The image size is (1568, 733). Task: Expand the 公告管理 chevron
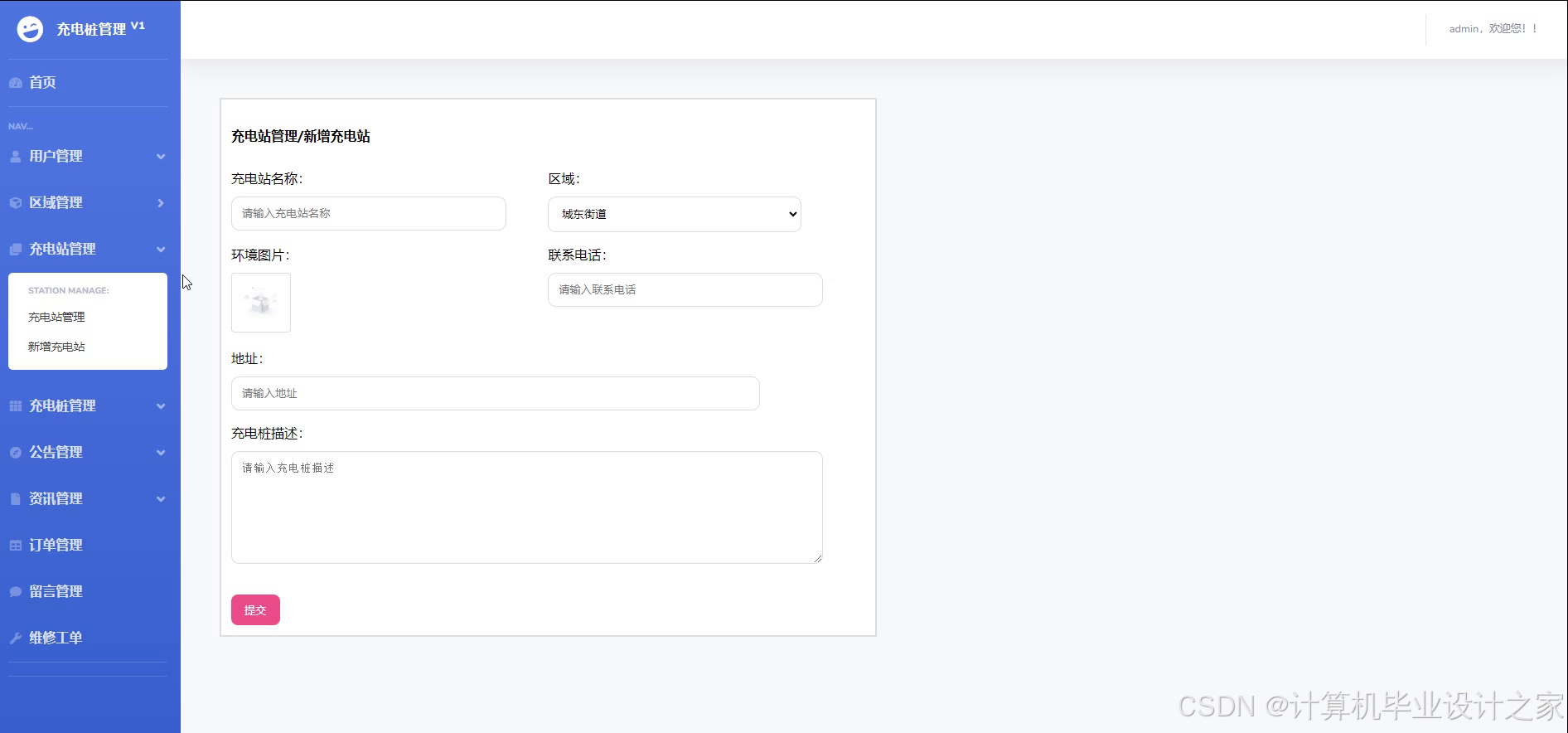(161, 452)
